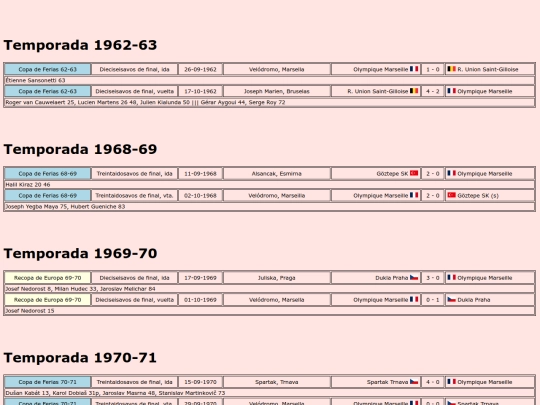Click Recopa de Europa 69-70 cell in the vuelta row
The height and width of the screenshot is (405, 540).
pyautogui.click(x=48, y=300)
